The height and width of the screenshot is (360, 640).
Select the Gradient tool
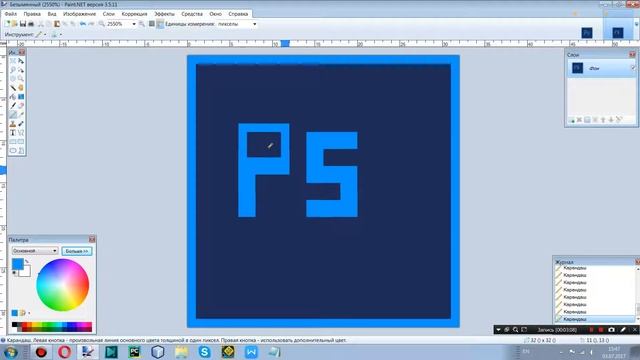(21, 97)
